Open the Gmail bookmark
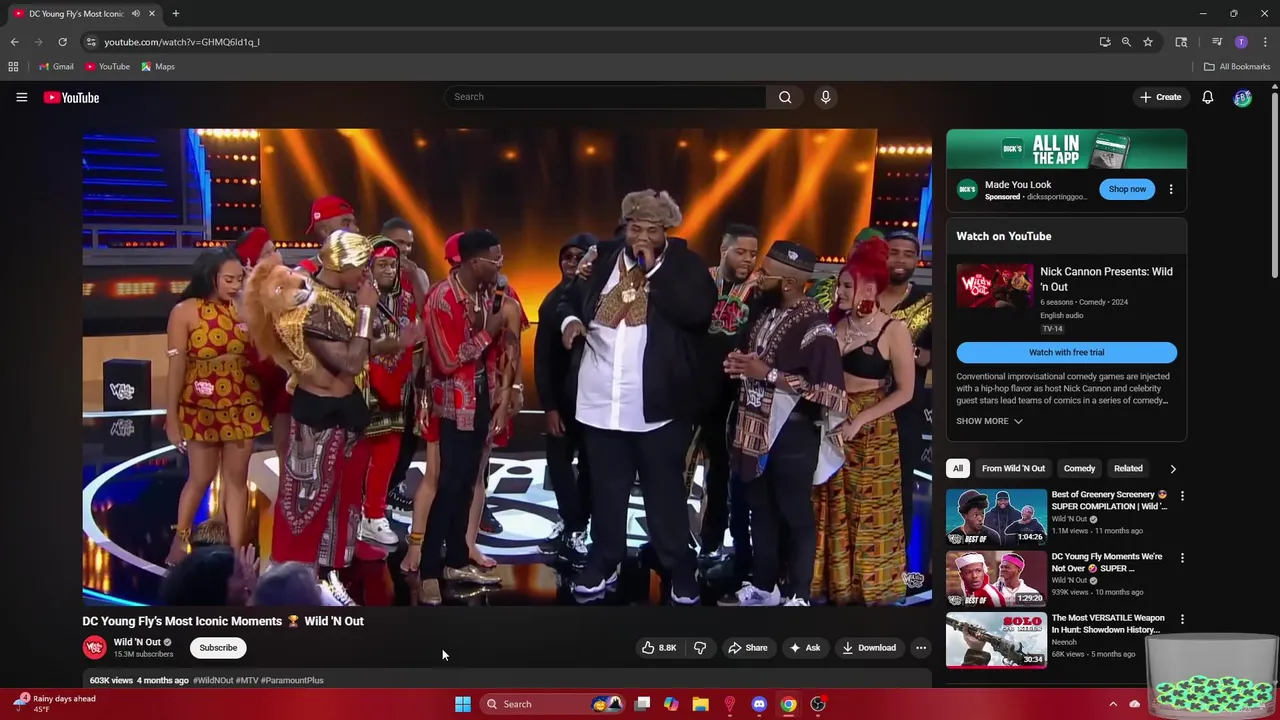Image resolution: width=1280 pixels, height=720 pixels. 56,67
